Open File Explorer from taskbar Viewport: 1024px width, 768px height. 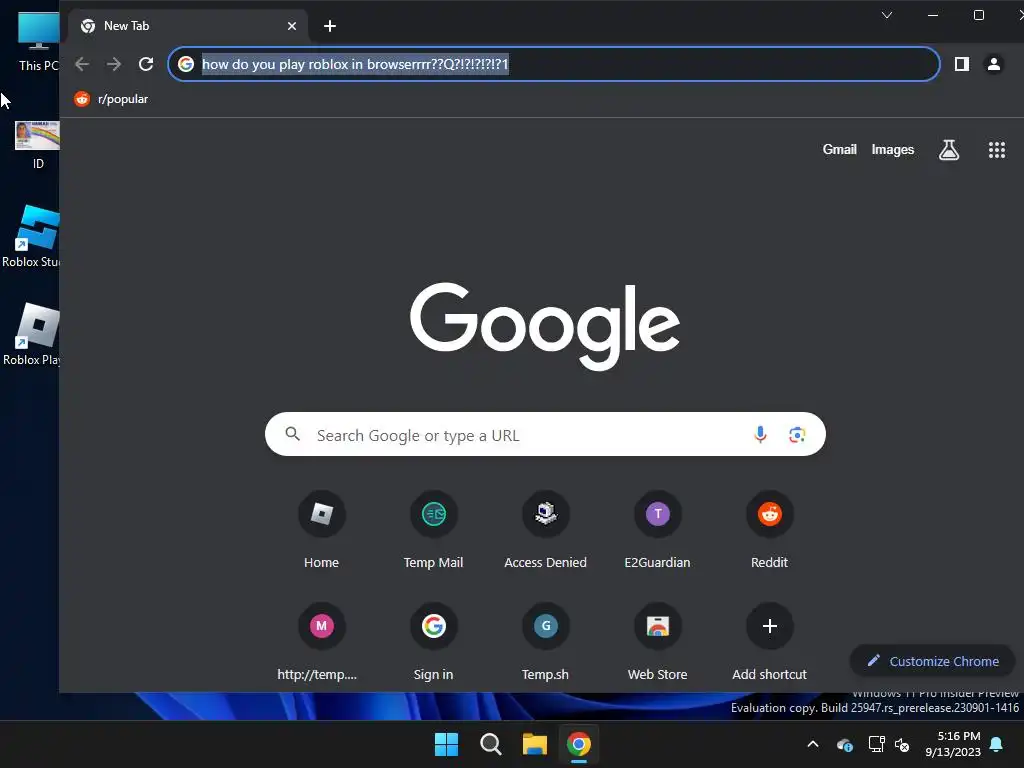tap(534, 744)
